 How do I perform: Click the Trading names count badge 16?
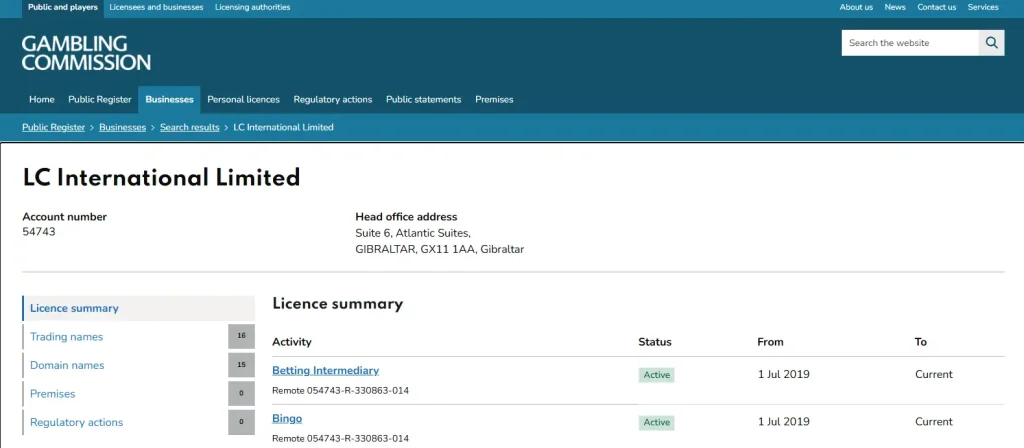point(242,336)
